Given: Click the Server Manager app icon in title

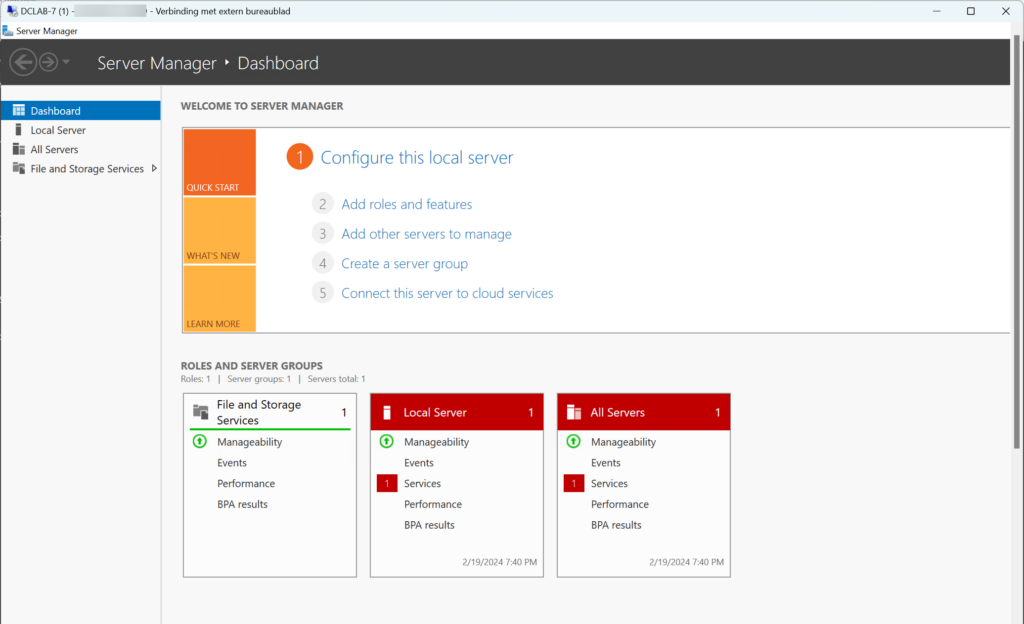Looking at the screenshot, I should click(8, 31).
